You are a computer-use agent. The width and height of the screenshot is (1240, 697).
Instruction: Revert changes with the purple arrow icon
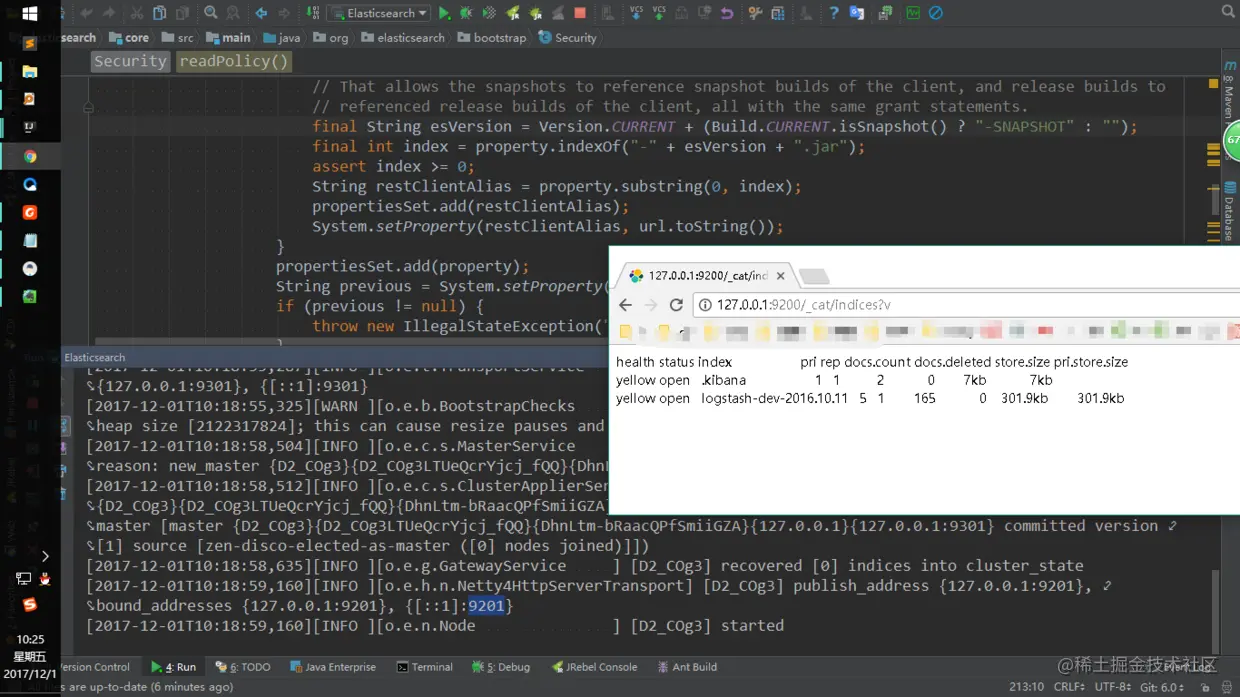[x=727, y=13]
